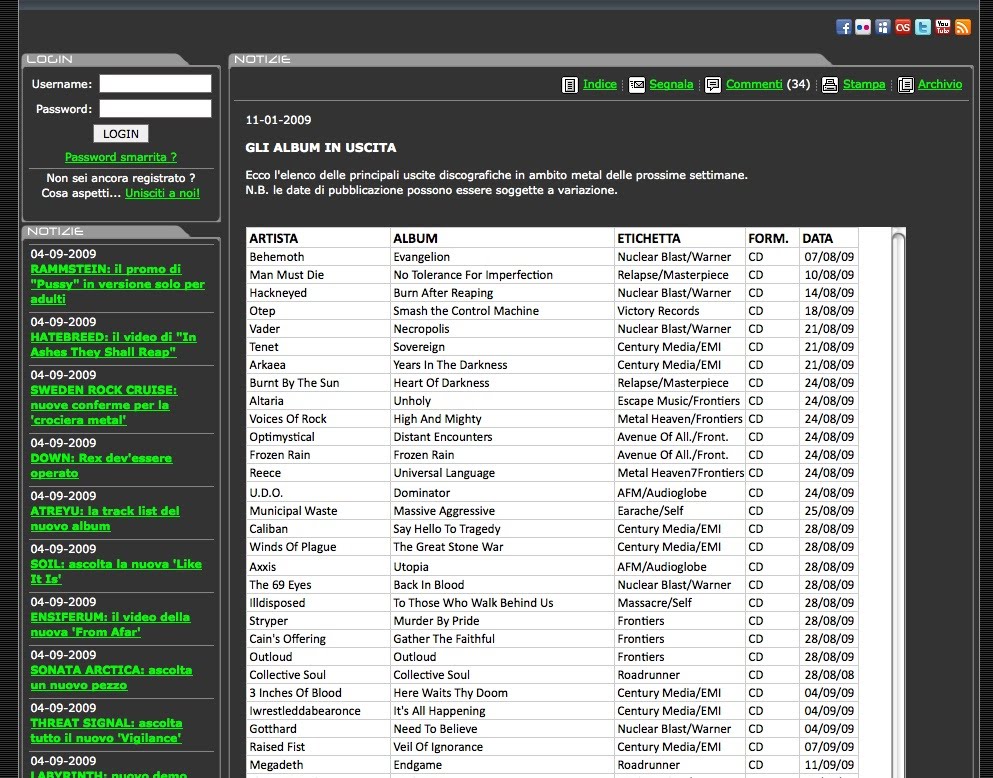Click the FORM. column header

[773, 238]
